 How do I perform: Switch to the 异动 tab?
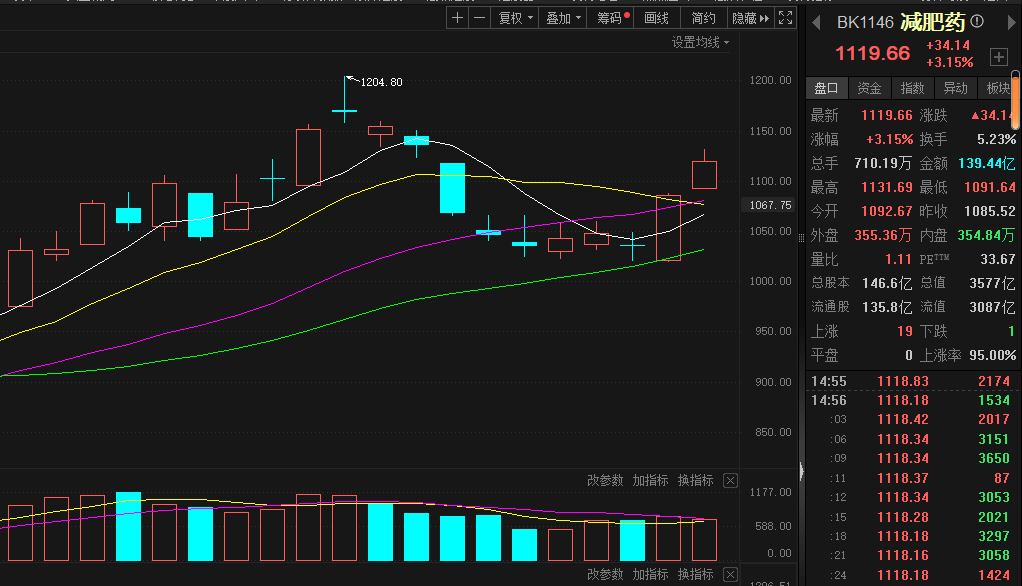[956, 88]
